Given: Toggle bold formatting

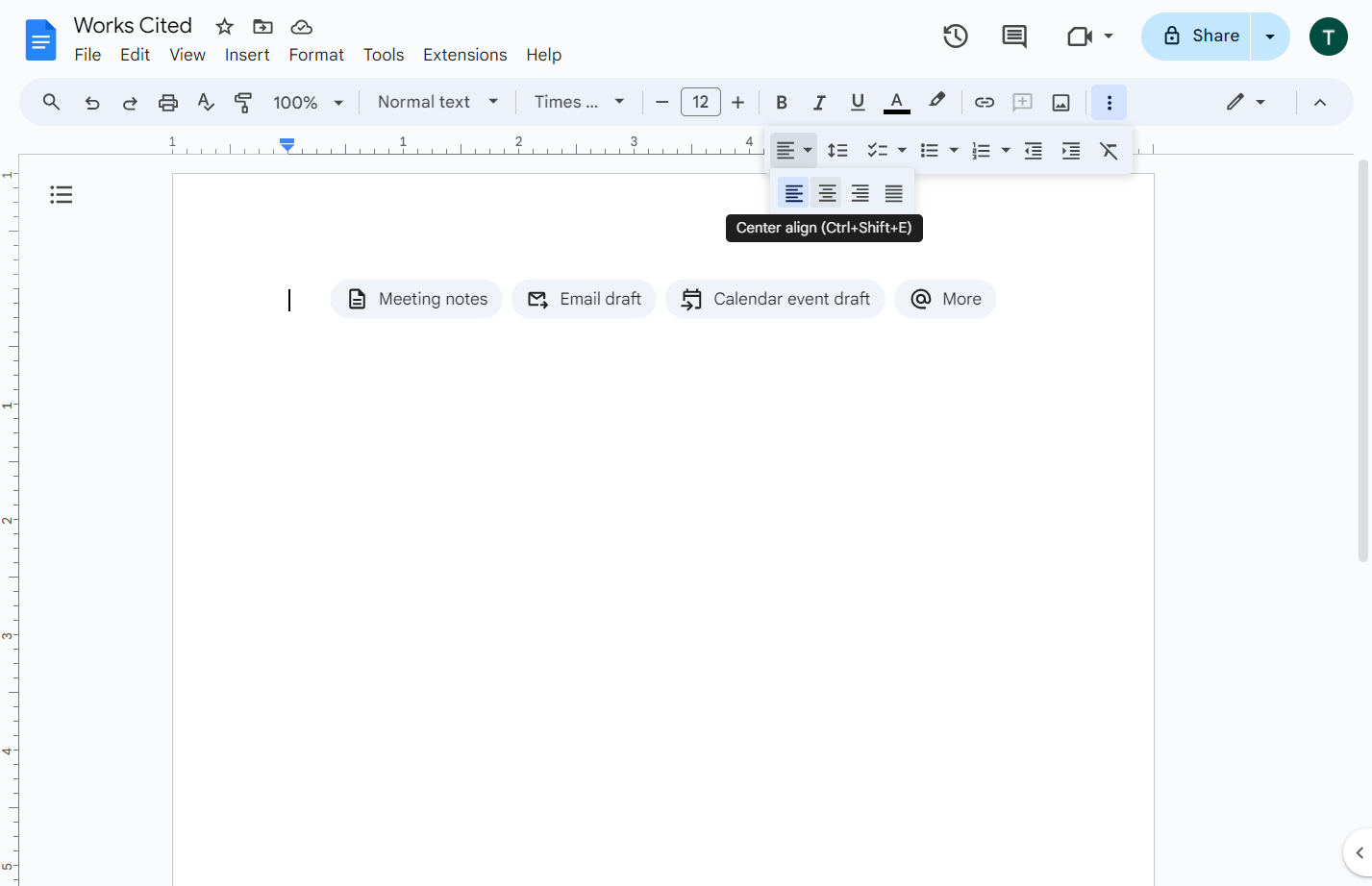Looking at the screenshot, I should (782, 102).
